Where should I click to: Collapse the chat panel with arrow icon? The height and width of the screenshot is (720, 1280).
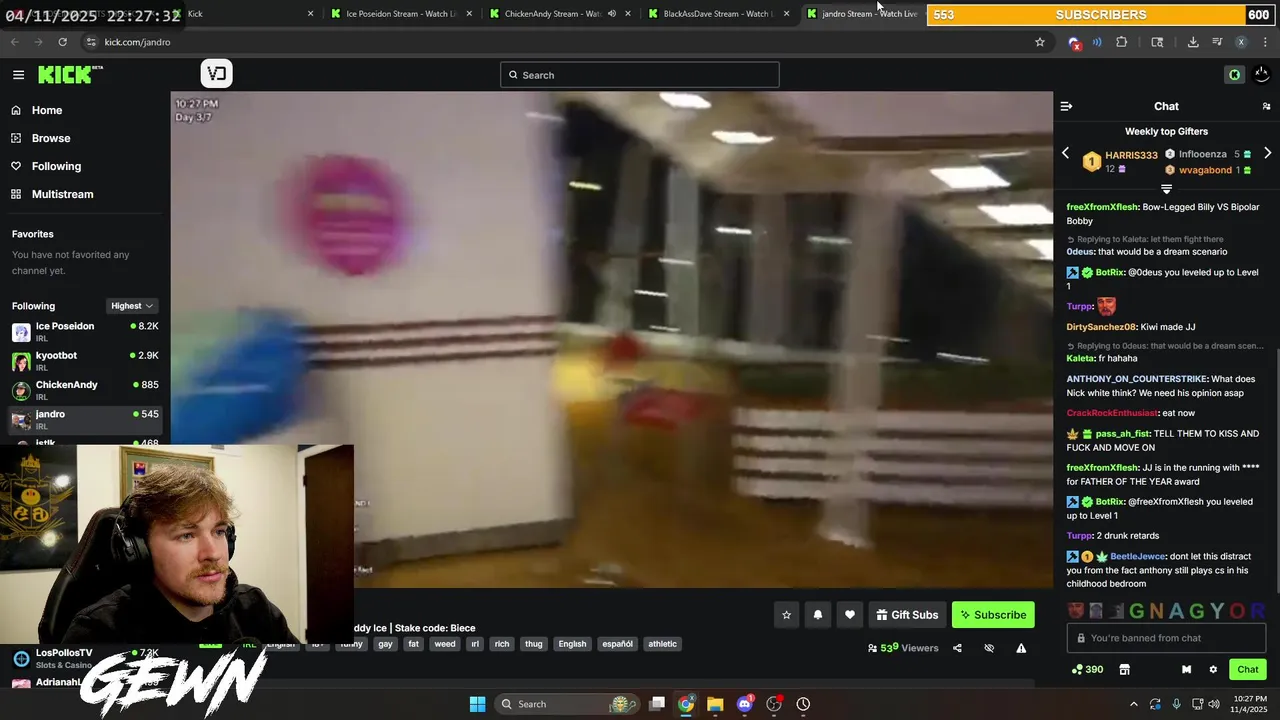(x=1066, y=106)
